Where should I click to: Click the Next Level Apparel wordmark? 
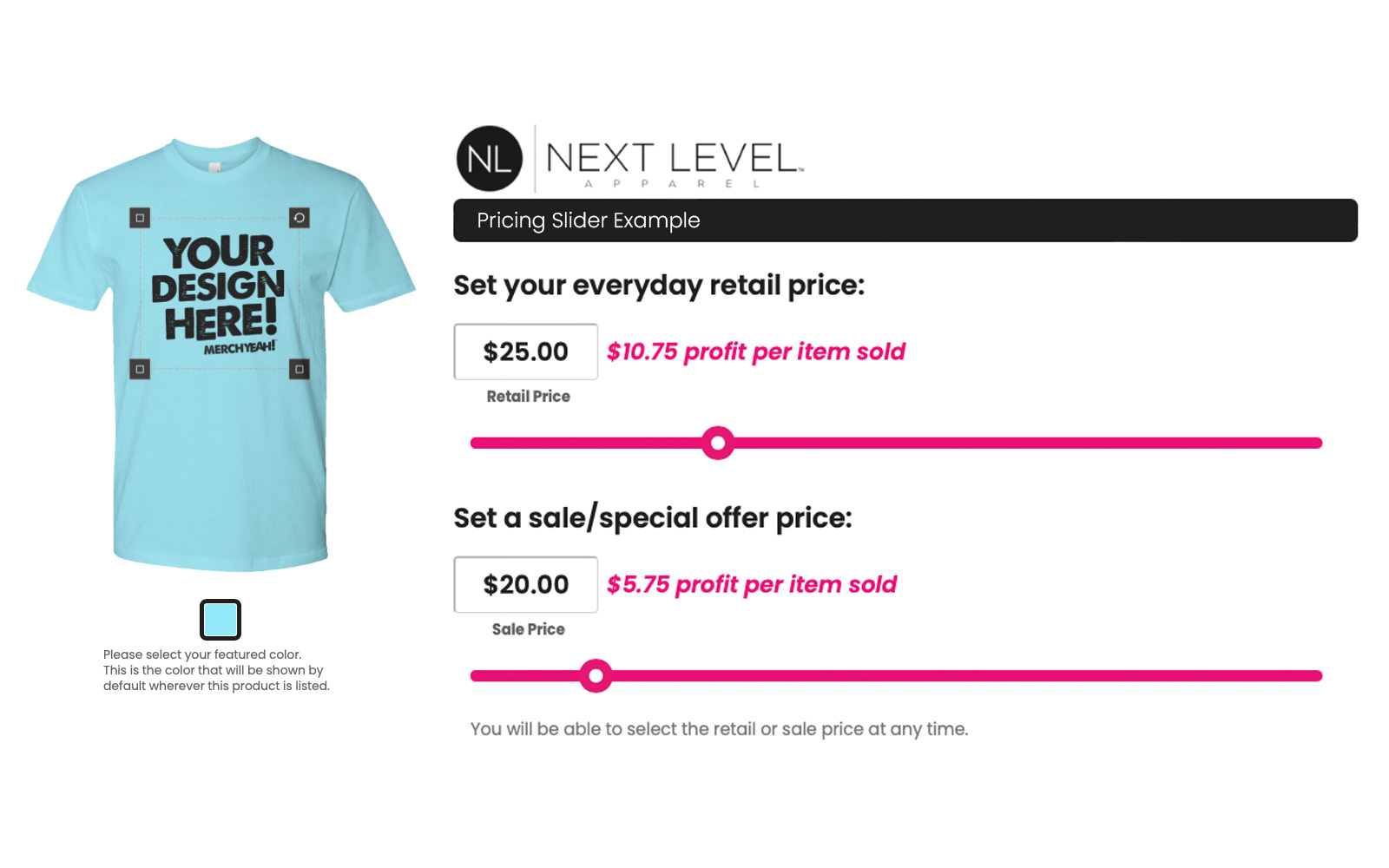pos(674,161)
